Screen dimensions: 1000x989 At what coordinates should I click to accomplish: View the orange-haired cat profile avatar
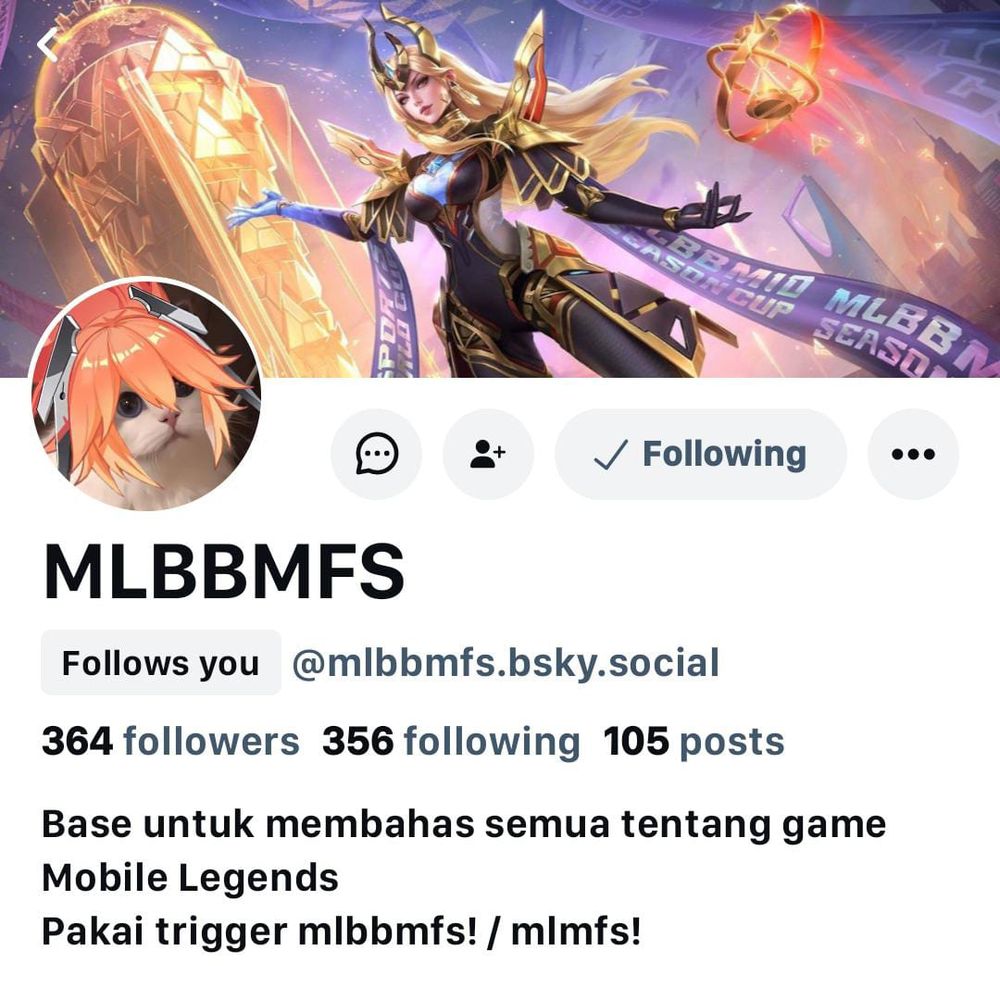coord(145,394)
